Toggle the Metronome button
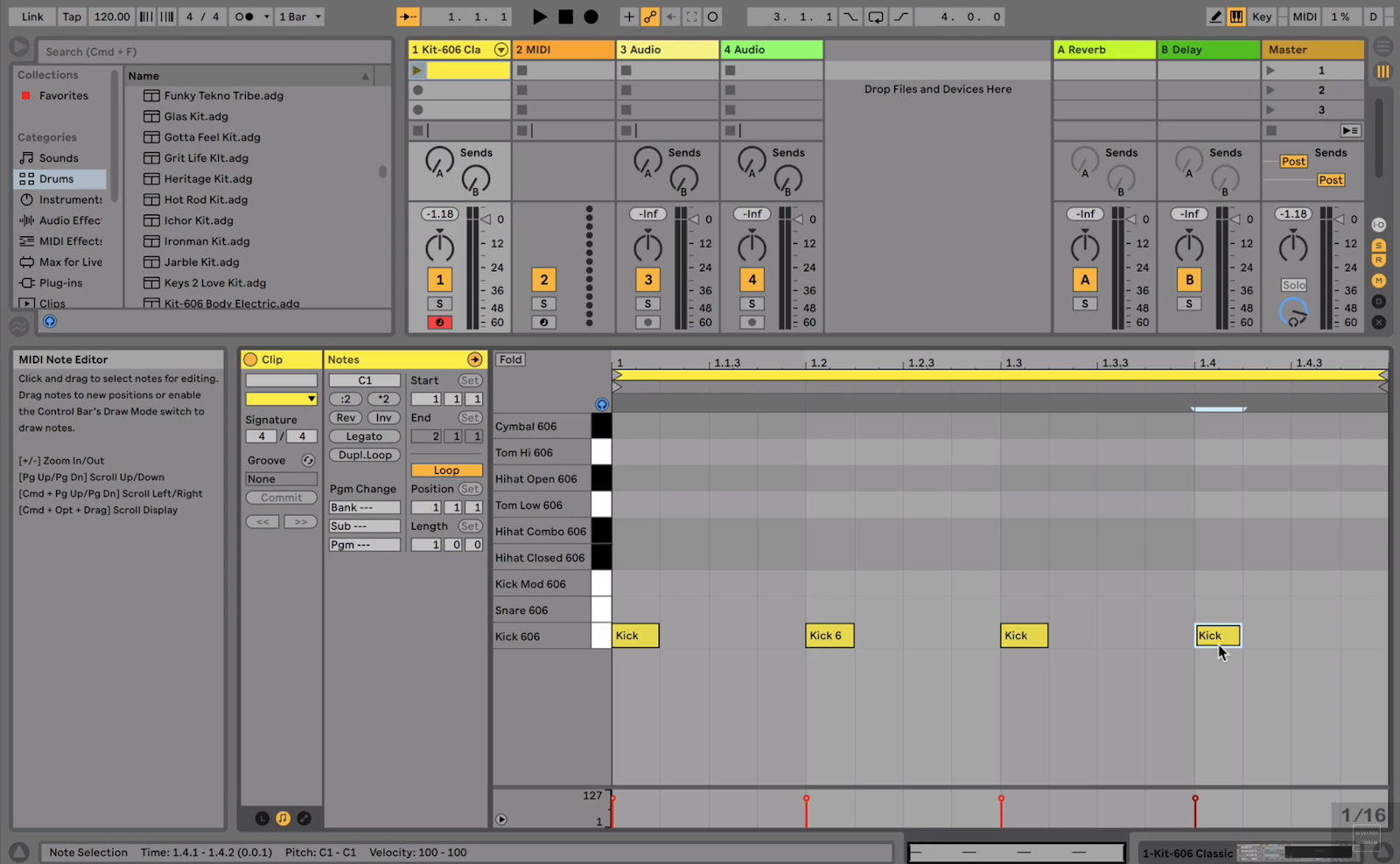Image resolution: width=1400 pixels, height=864 pixels. point(244,17)
